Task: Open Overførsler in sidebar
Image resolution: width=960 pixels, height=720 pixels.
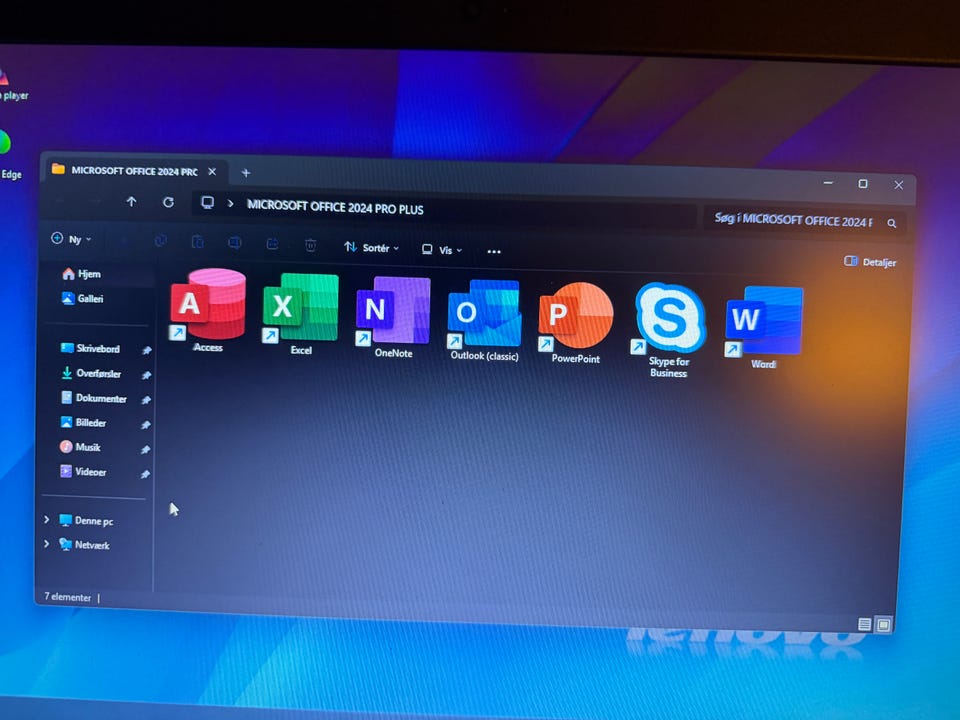Action: [91, 373]
